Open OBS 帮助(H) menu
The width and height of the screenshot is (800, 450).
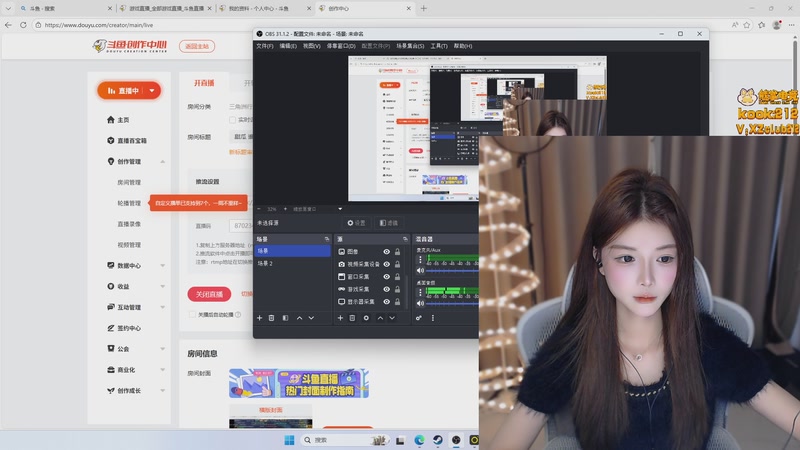click(x=463, y=46)
